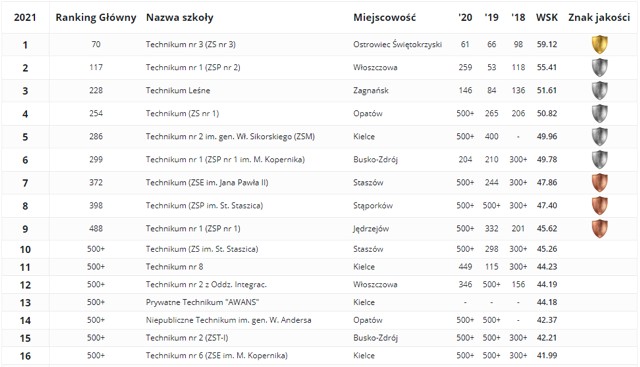The image size is (640, 367).
Task: Click the silver shield in the Opatów row
Action: (x=600, y=113)
